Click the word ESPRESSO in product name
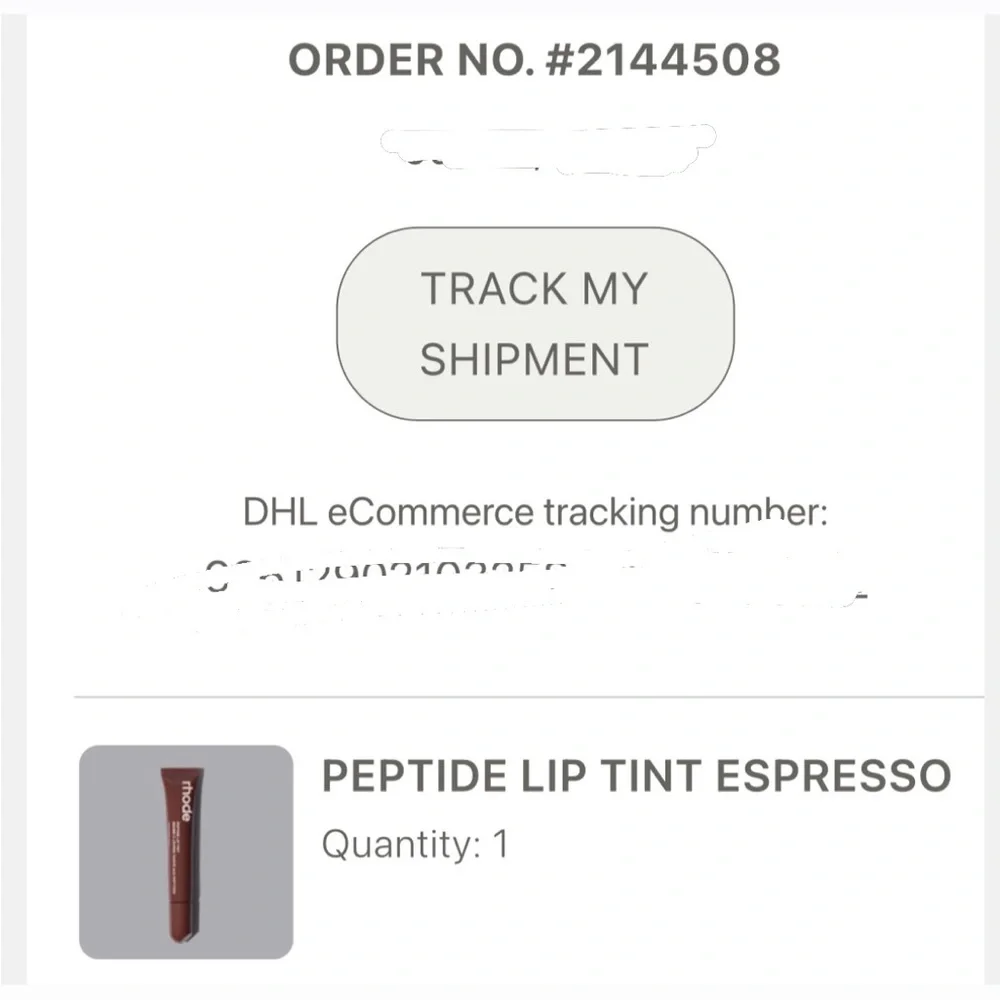Screen dimensions: 1000x1000 click(x=834, y=776)
